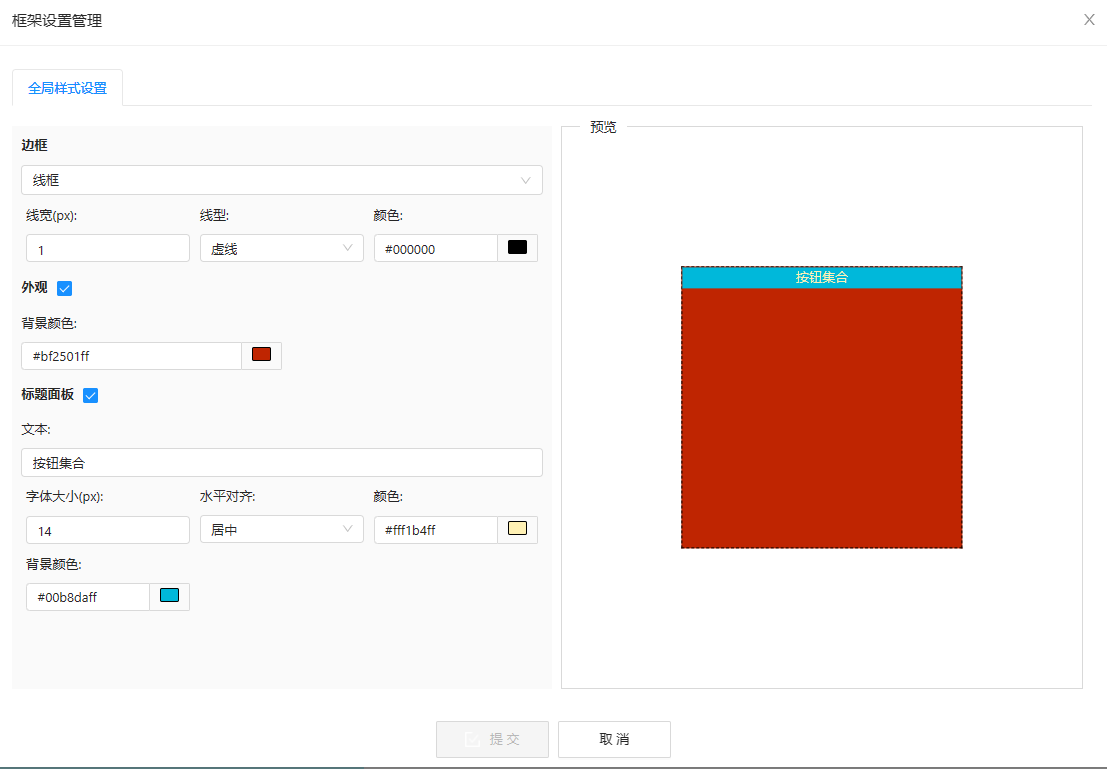Click the 字体大小(px): label

point(65,496)
